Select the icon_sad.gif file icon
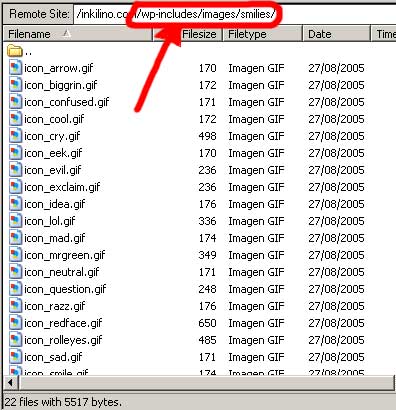 [15, 357]
